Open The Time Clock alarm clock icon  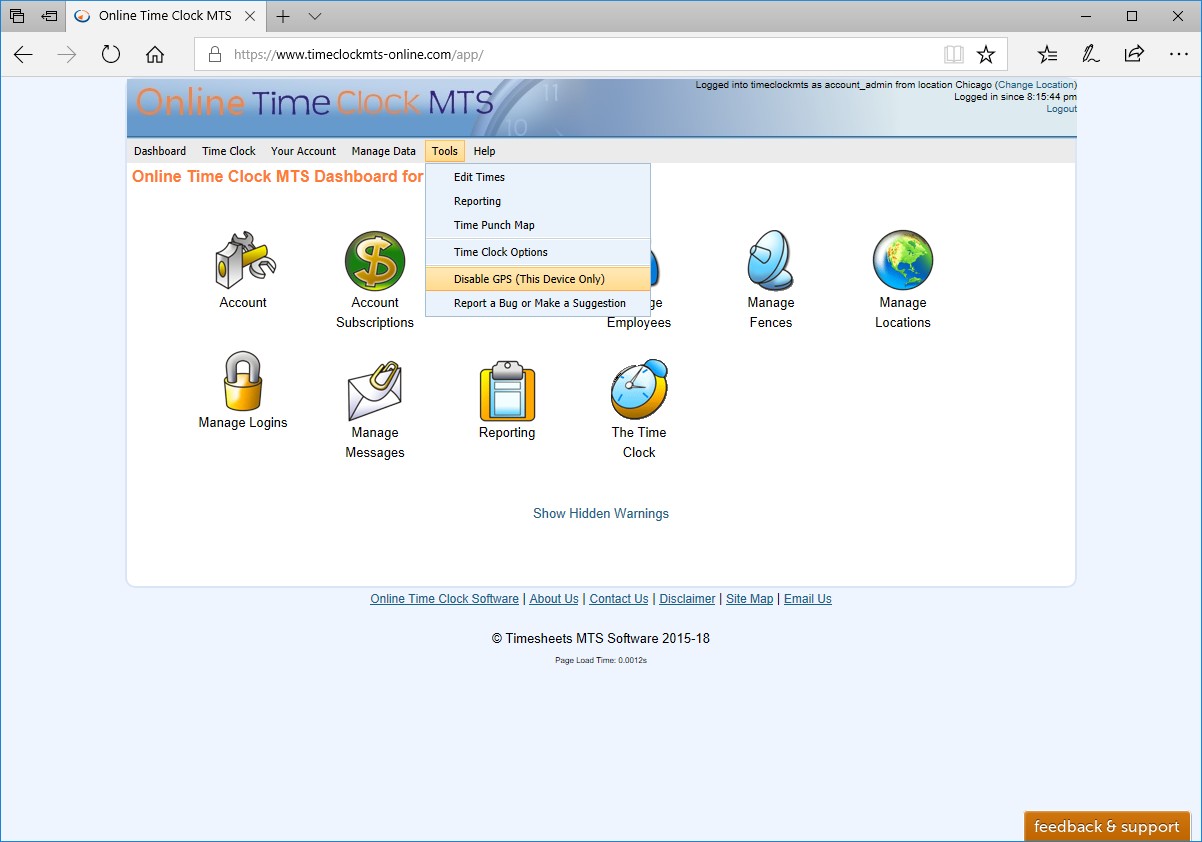point(639,390)
